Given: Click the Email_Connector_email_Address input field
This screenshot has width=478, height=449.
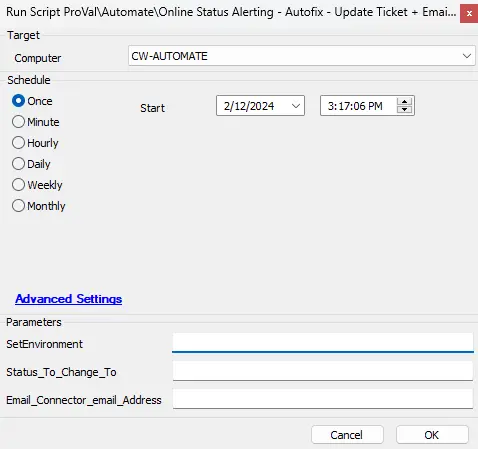Looking at the screenshot, I should pos(323,399).
